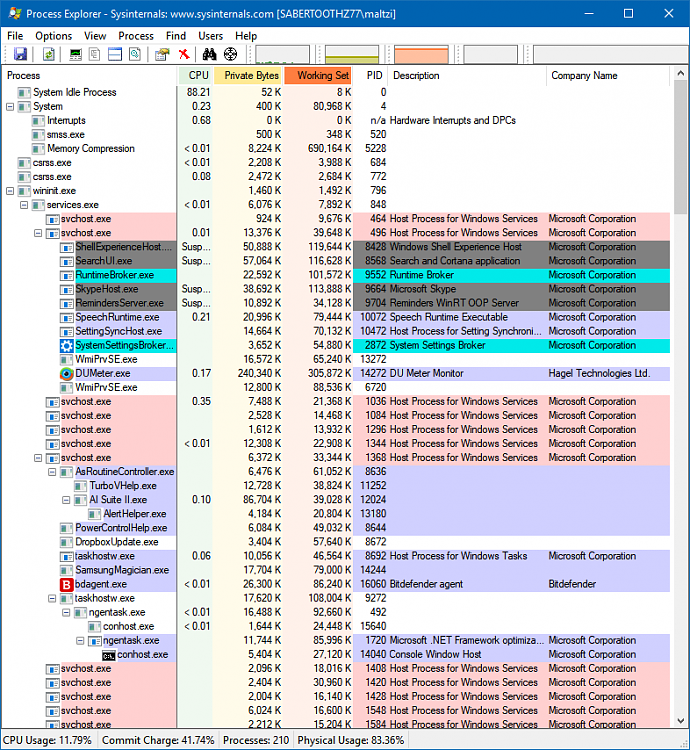
Task: Click the red Kill Process icon
Action: (184, 54)
